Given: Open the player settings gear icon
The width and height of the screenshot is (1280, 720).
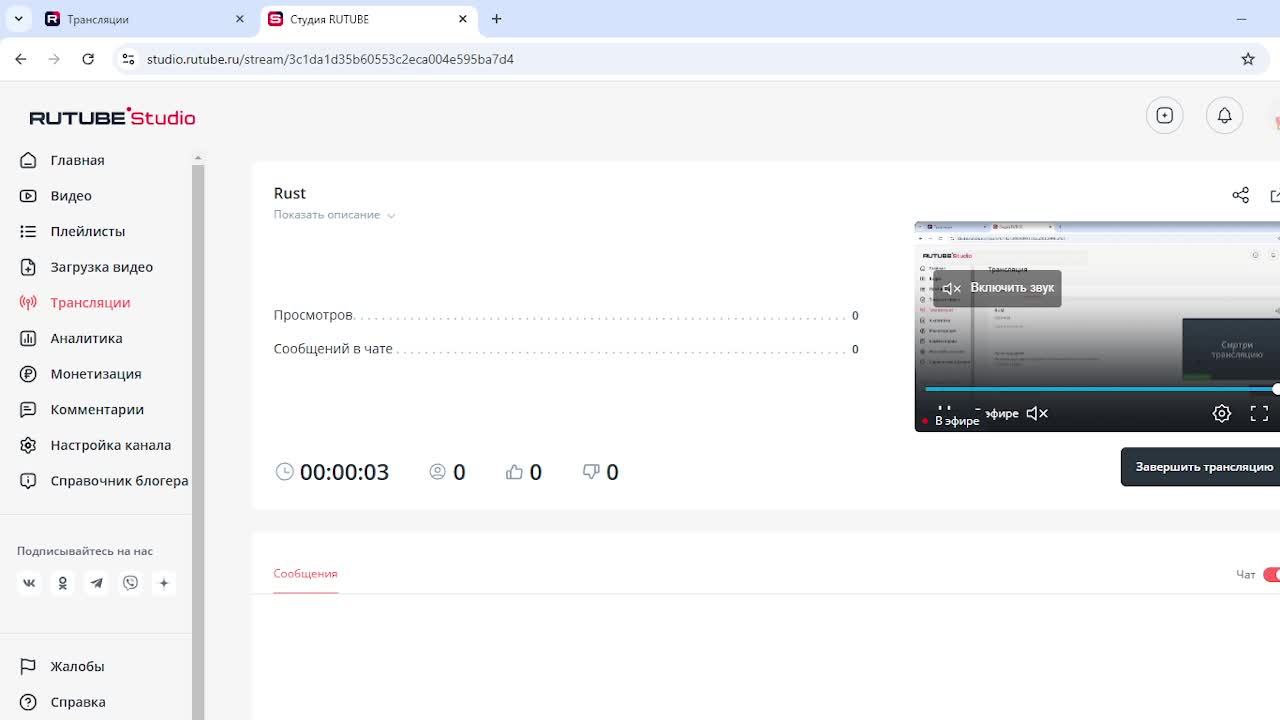Looking at the screenshot, I should click(x=1221, y=413).
